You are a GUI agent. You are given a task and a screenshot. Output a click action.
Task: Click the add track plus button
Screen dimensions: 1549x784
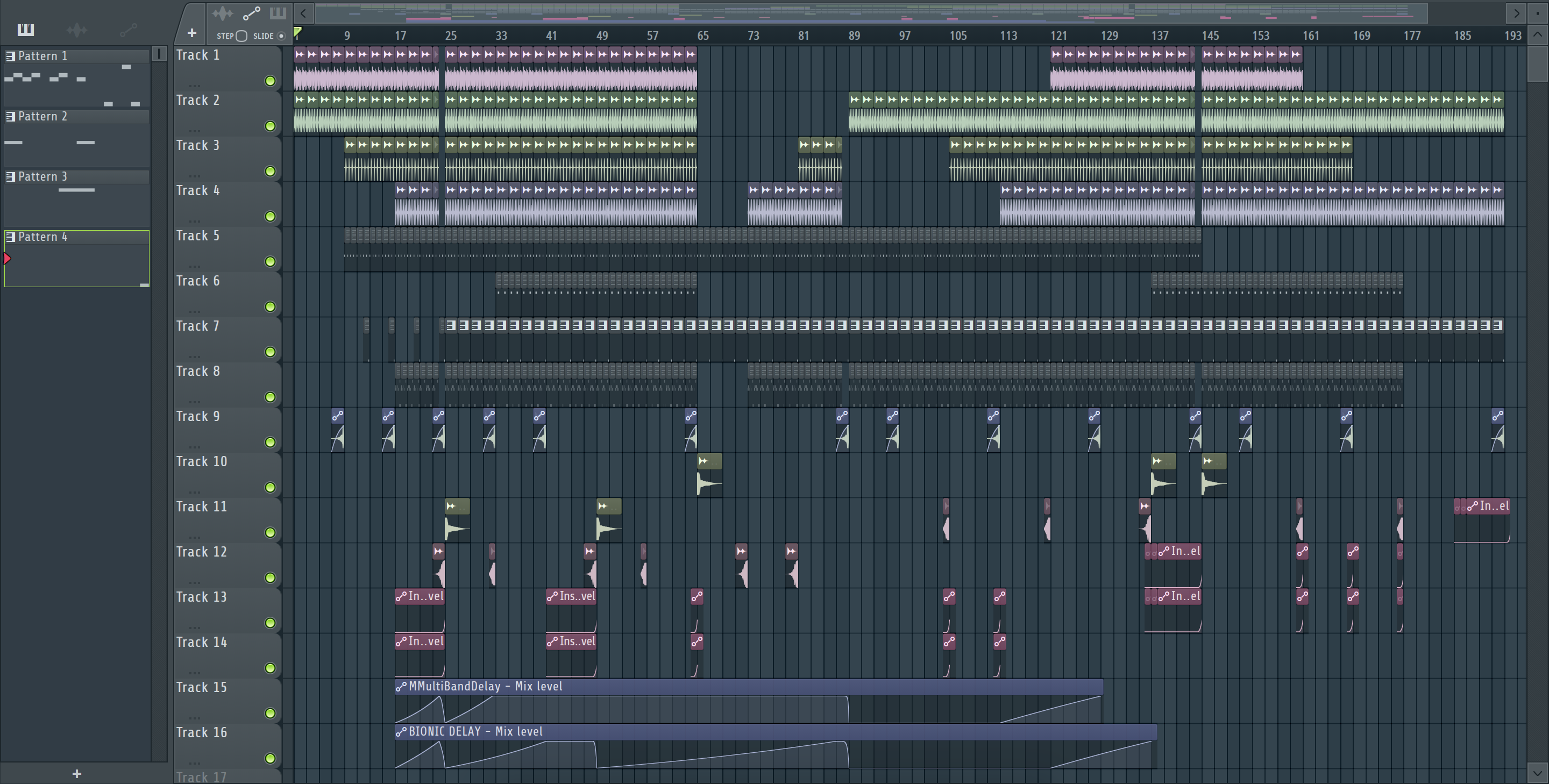(x=192, y=33)
